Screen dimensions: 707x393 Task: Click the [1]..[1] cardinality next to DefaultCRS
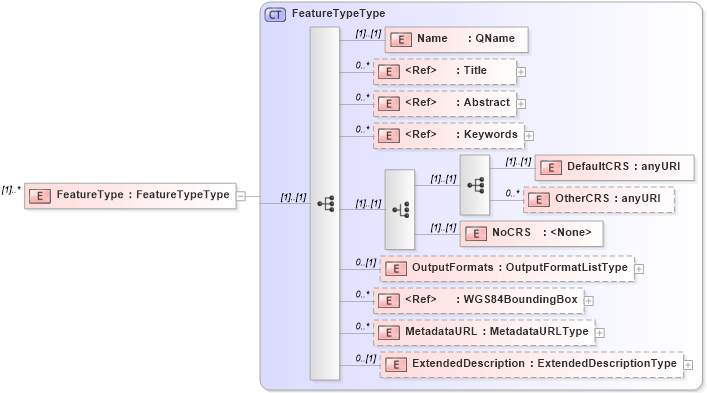tap(519, 161)
